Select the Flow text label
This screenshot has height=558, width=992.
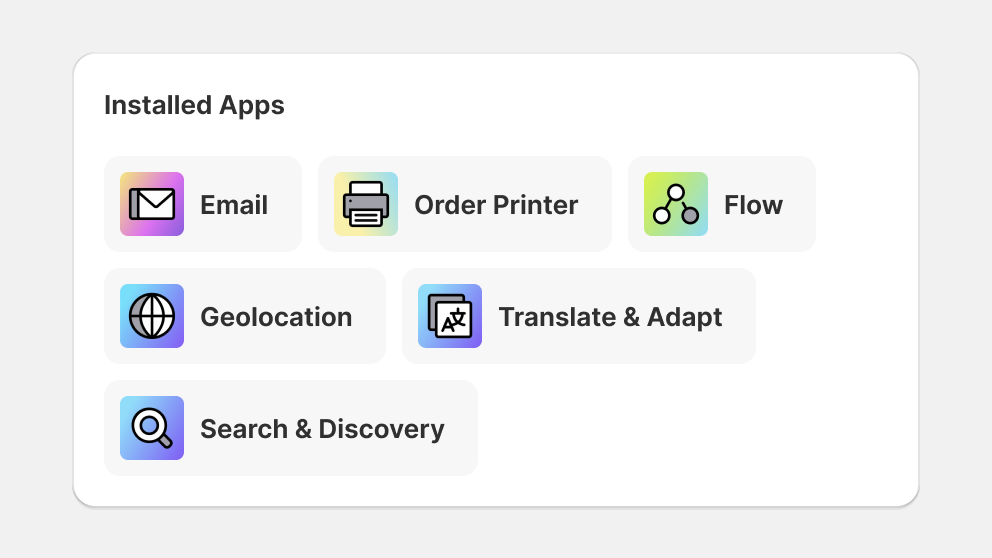[x=753, y=205]
